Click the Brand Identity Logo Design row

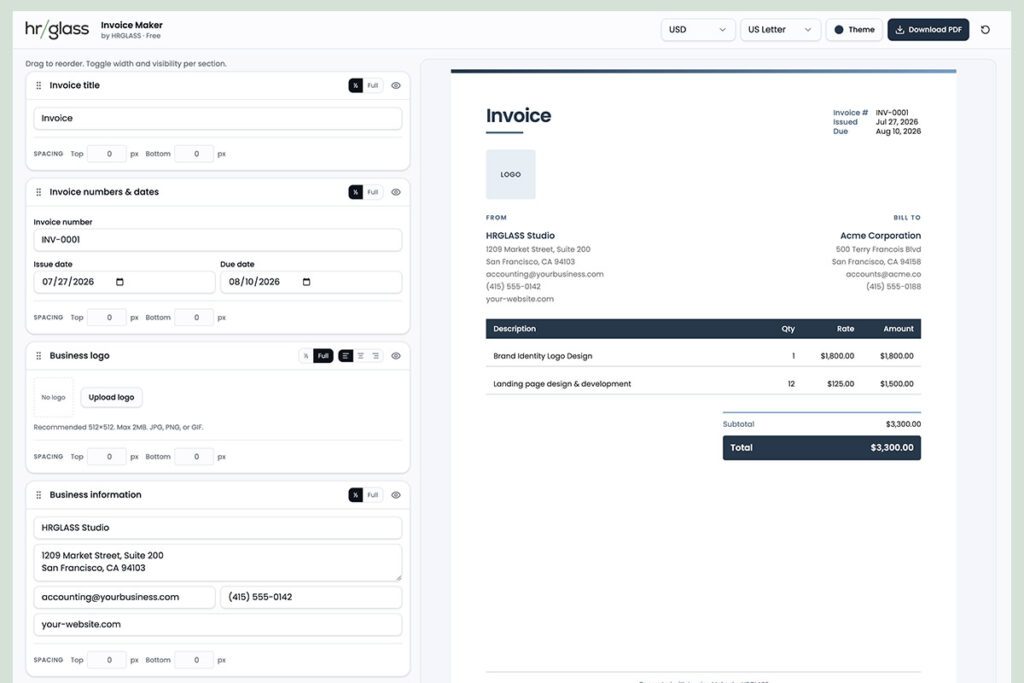pos(703,356)
